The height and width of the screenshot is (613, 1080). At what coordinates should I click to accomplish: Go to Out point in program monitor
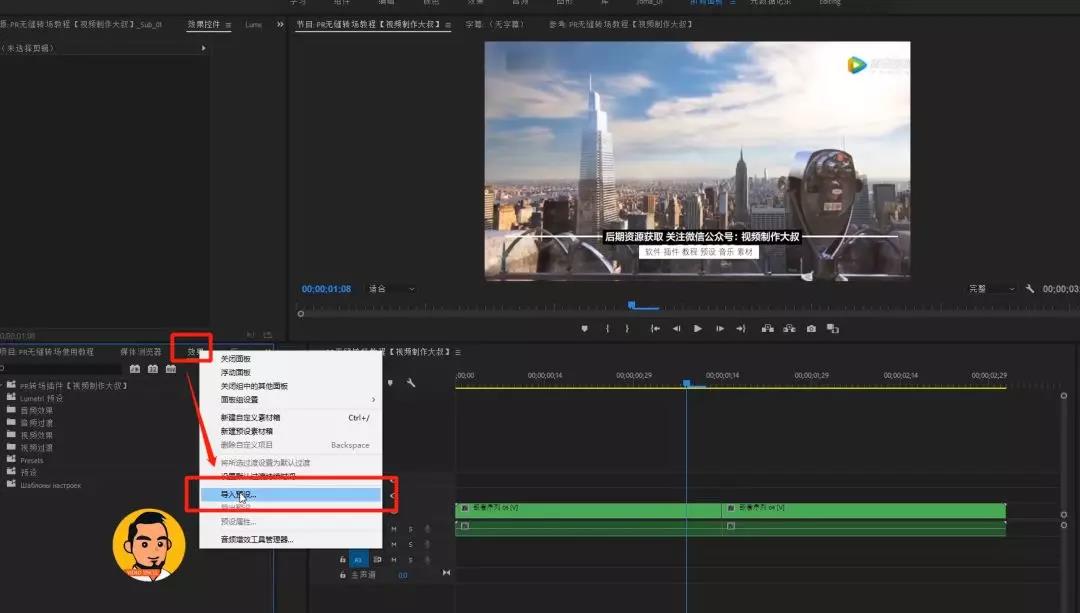pyautogui.click(x=741, y=329)
